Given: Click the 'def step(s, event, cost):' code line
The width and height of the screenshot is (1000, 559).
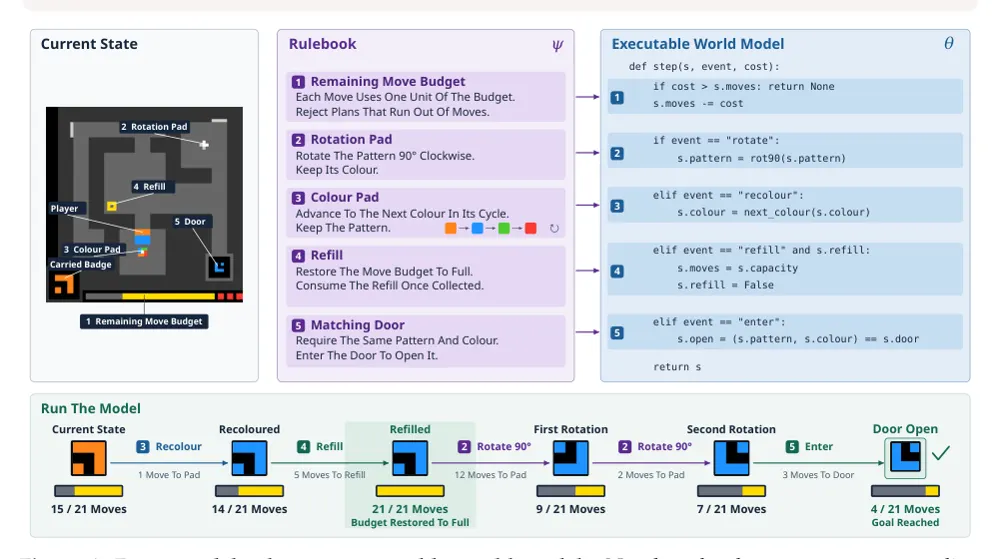Looking at the screenshot, I should point(704,66).
